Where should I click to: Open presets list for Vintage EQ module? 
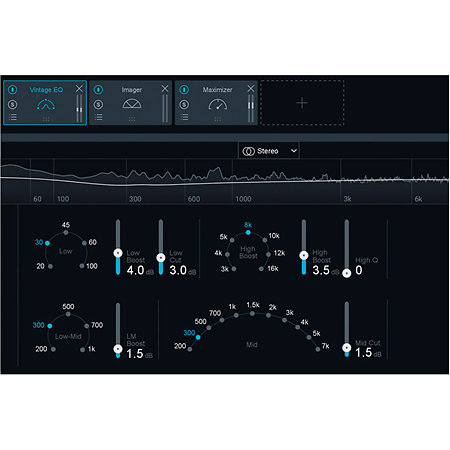13,117
